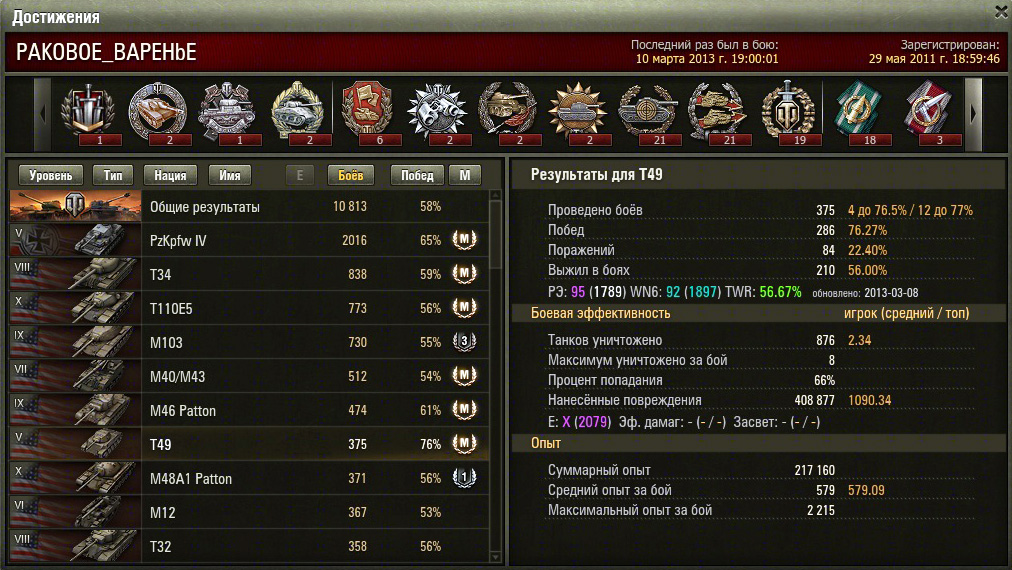Click the medal icon with count 6
The width and height of the screenshot is (1012, 570).
coord(367,113)
